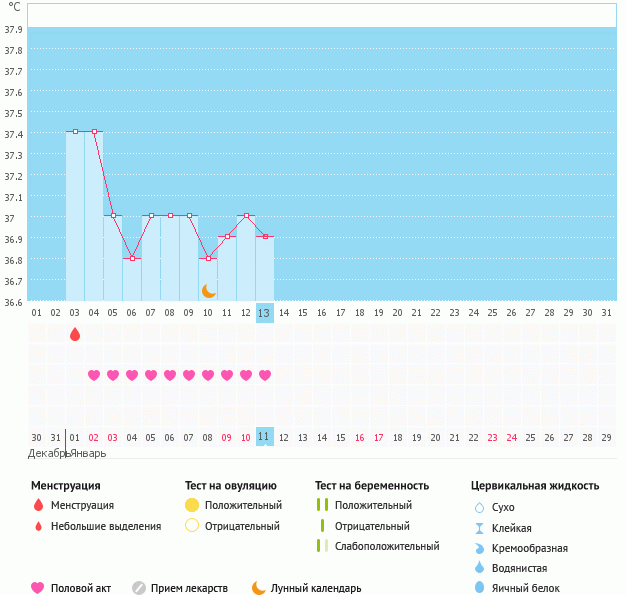The height and width of the screenshot is (595, 626).
Task: Click the temperature point at 36.8 on day 06
Action: pos(132,258)
